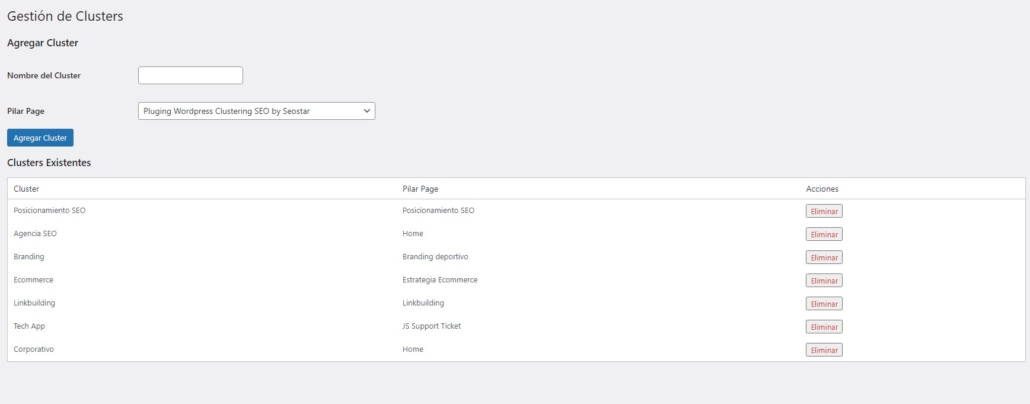This screenshot has height=404, width=1030.
Task: Open the Pilar Page dropdown
Action: point(256,111)
